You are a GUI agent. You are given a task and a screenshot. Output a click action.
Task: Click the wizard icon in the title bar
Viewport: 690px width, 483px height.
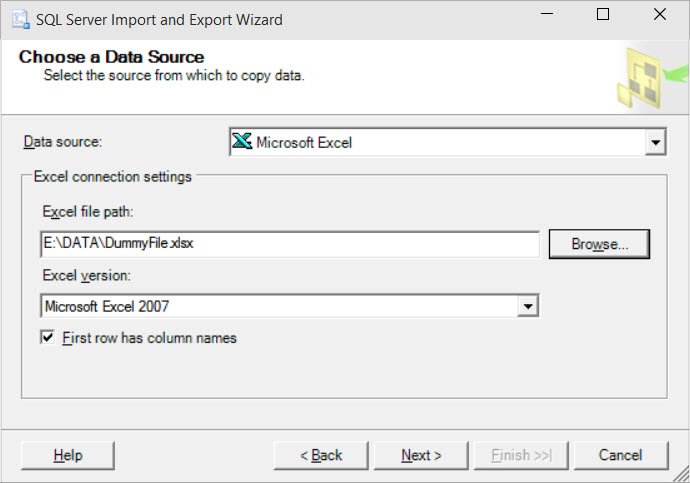tap(21, 20)
